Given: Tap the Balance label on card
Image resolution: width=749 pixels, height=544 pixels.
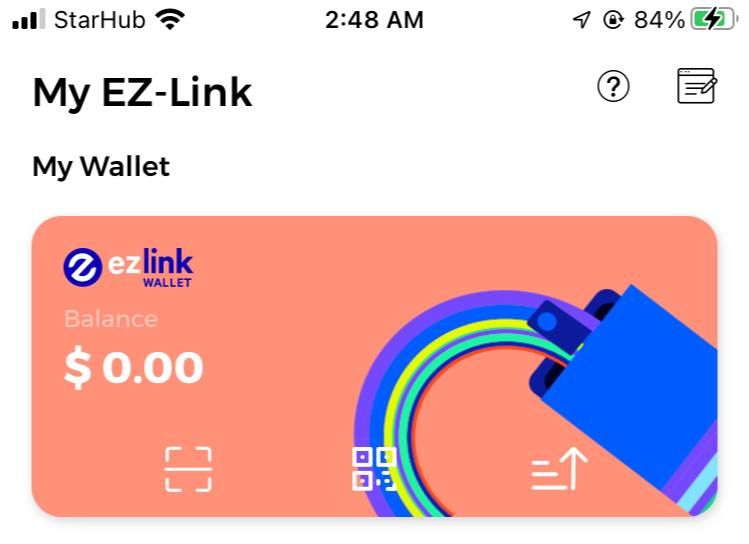Looking at the screenshot, I should point(111,319).
